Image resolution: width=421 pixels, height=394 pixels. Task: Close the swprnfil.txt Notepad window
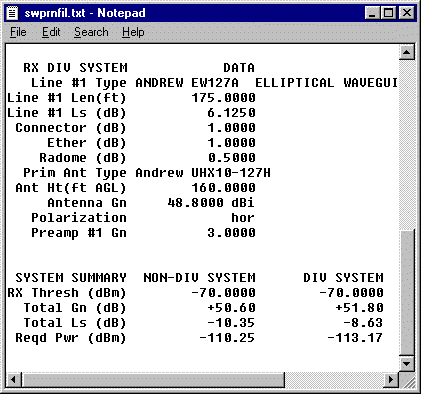(406, 13)
